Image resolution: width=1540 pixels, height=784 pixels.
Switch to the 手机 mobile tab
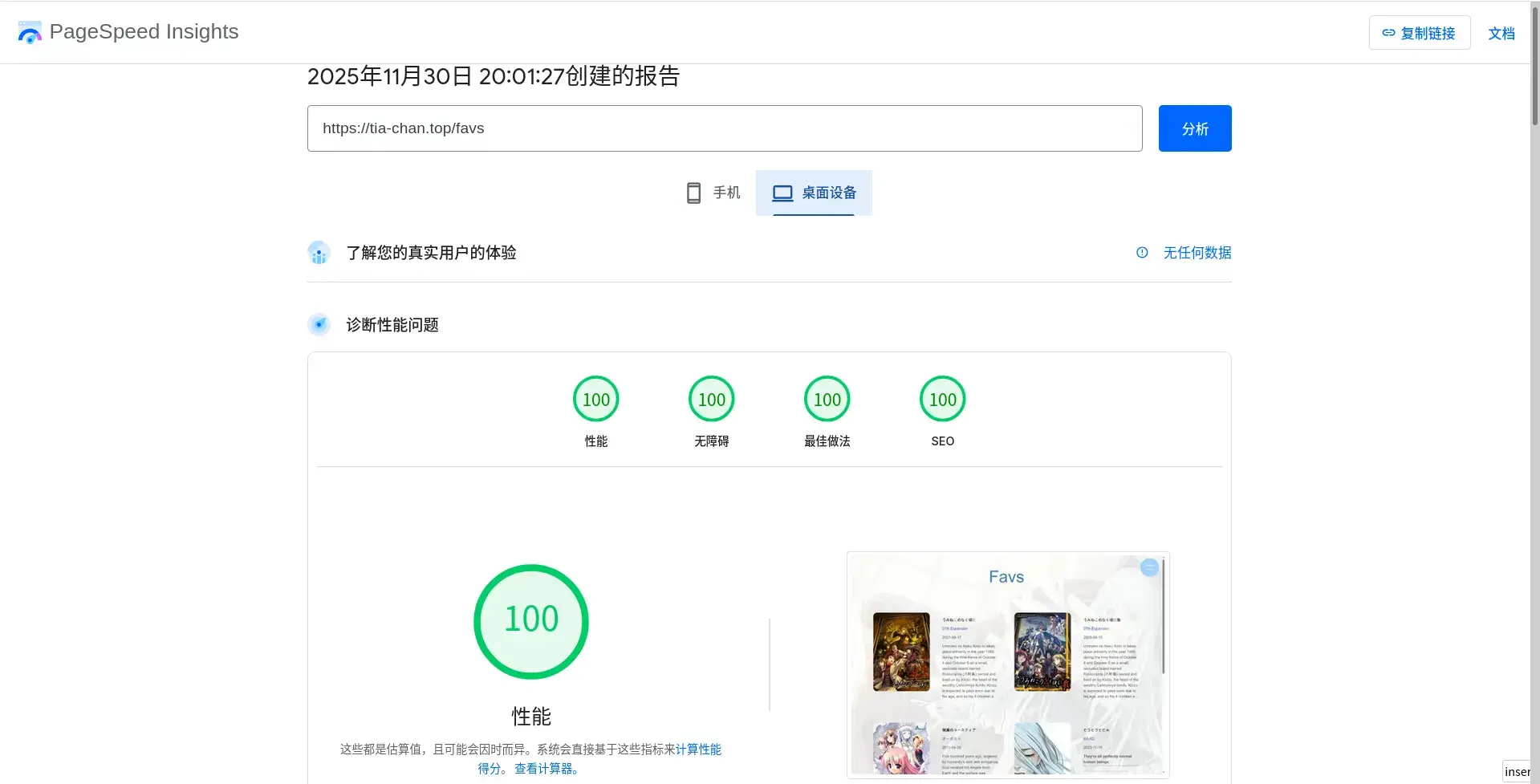coord(713,193)
